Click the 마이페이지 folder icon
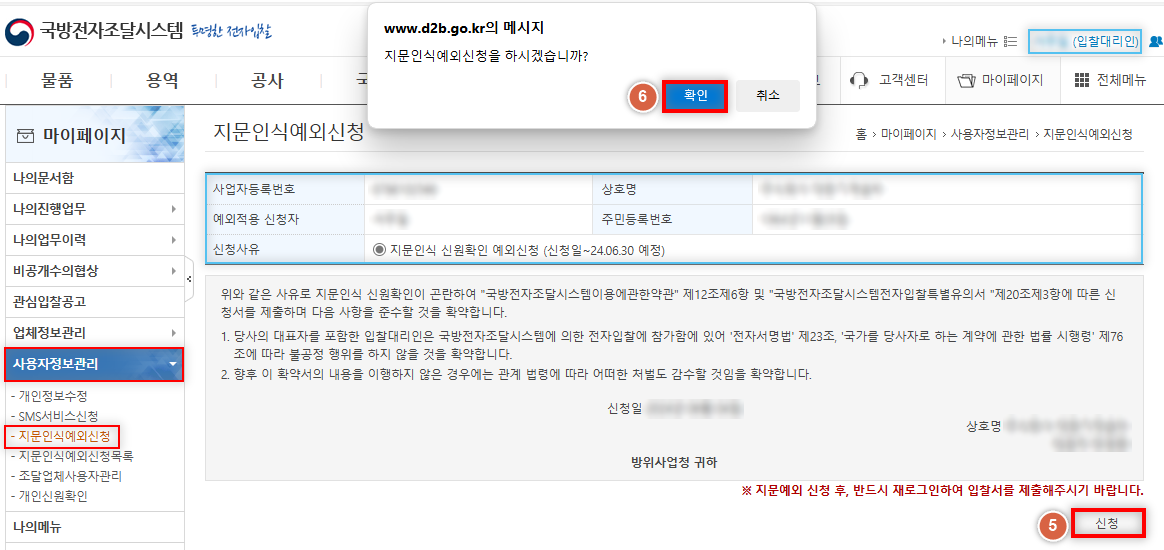The image size is (1164, 550). click(965, 80)
